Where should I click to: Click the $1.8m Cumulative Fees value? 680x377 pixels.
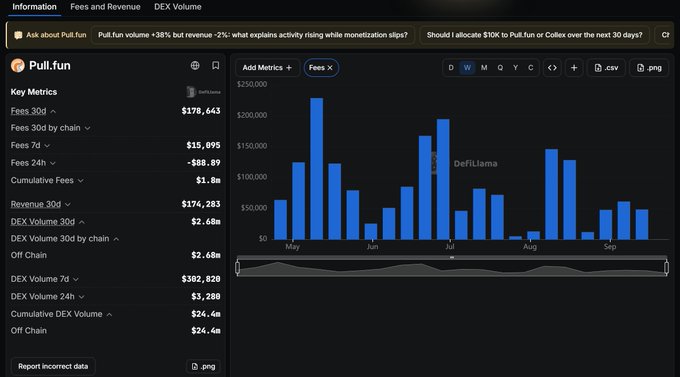[208, 180]
